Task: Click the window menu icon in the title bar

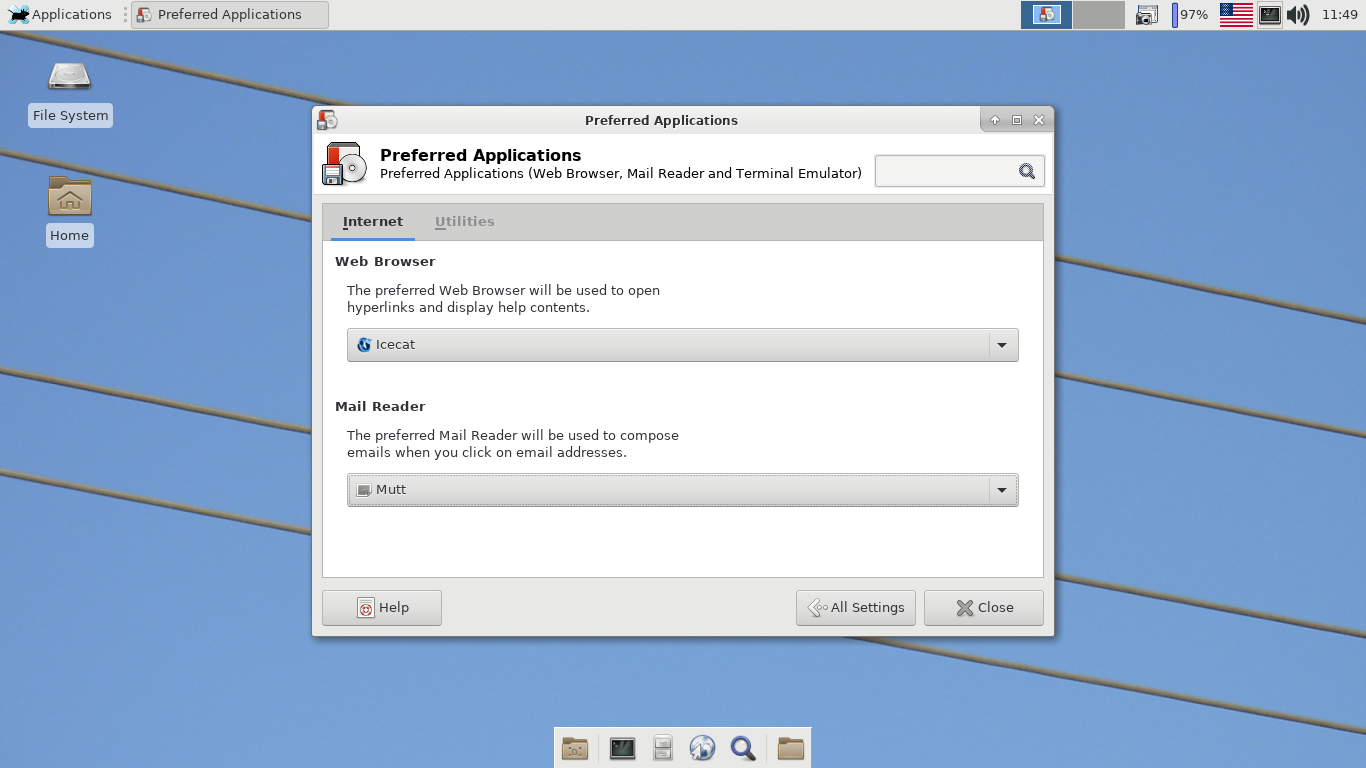Action: click(327, 120)
